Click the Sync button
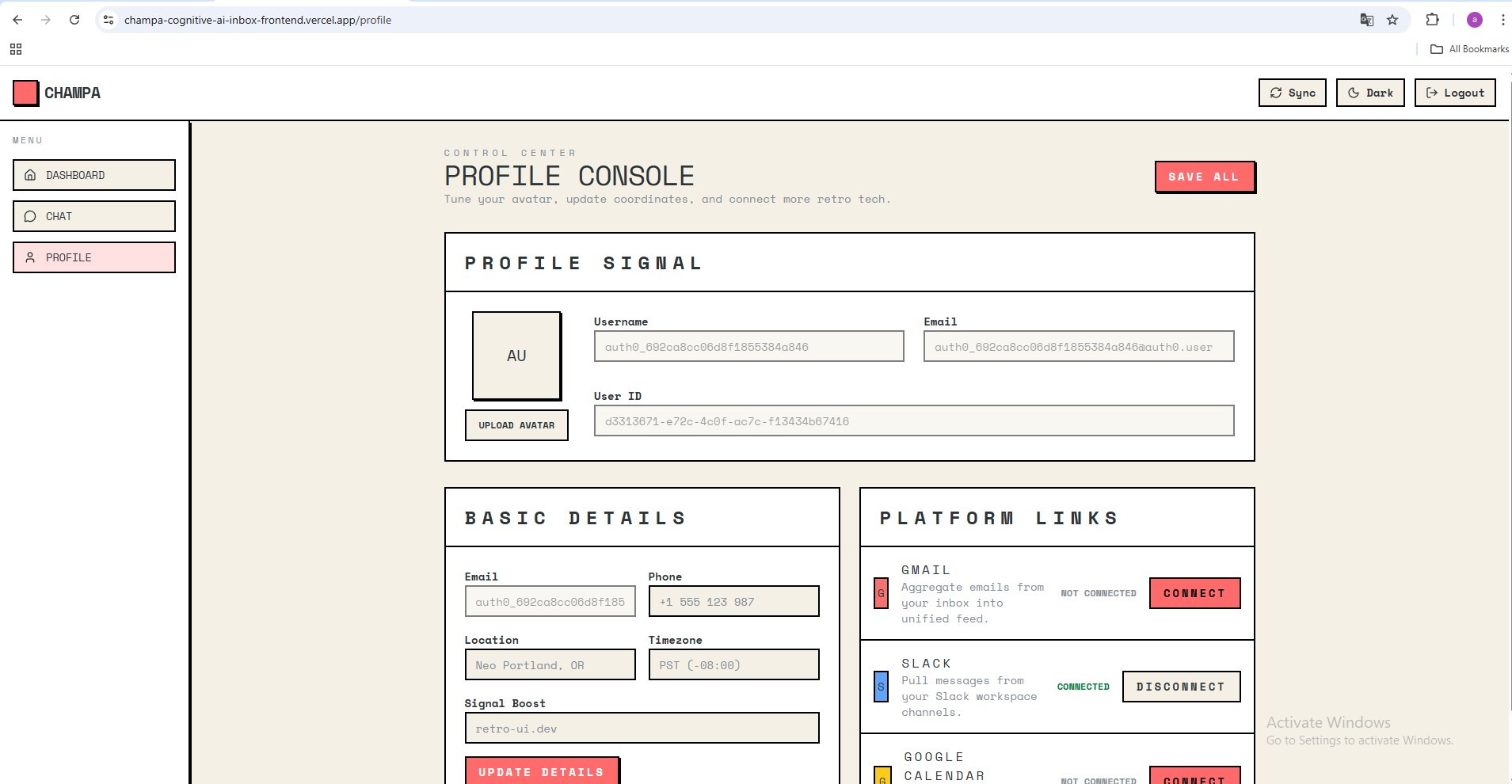This screenshot has width=1512, height=784. [1293, 93]
